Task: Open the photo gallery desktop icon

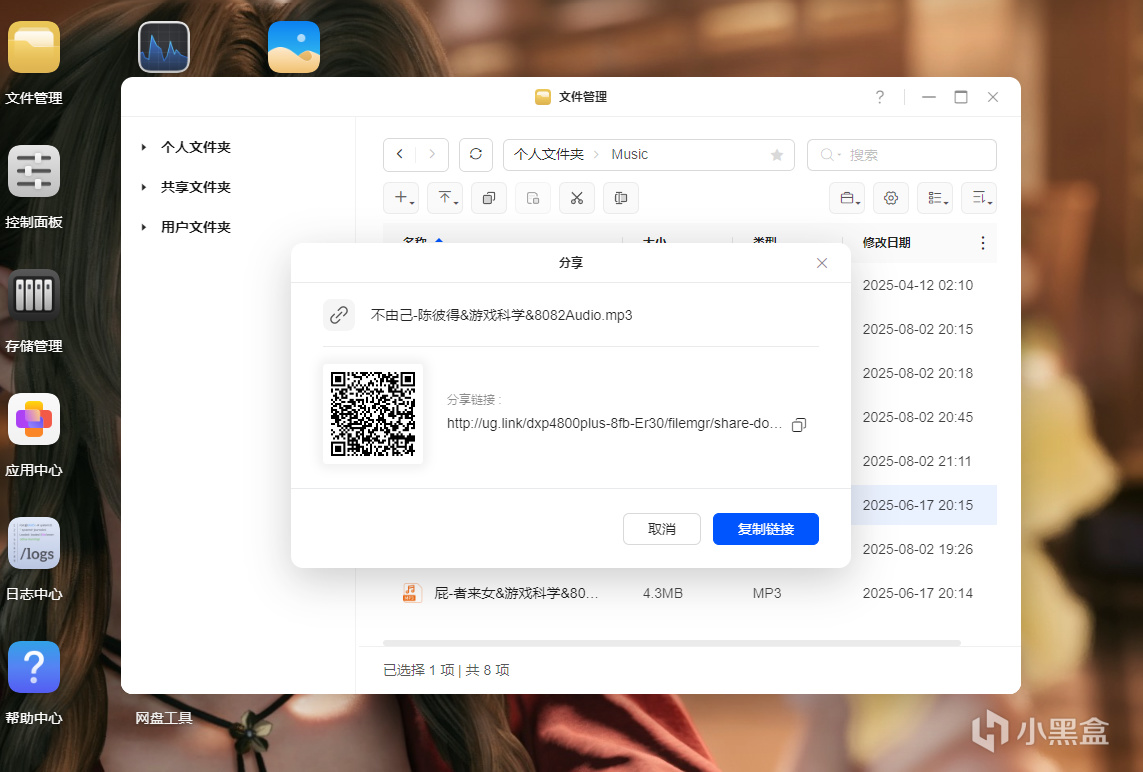Action: point(294,47)
